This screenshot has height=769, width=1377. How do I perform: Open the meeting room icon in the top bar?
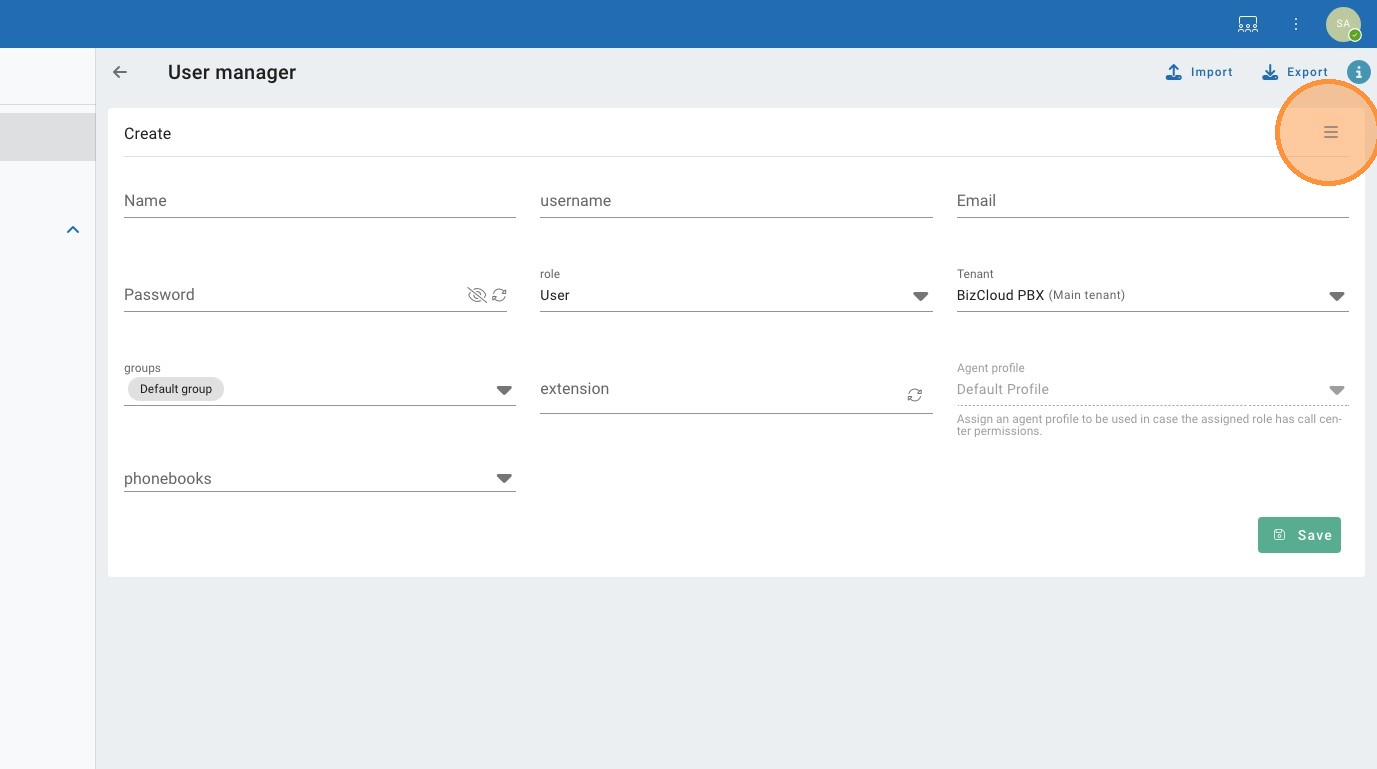(1248, 24)
